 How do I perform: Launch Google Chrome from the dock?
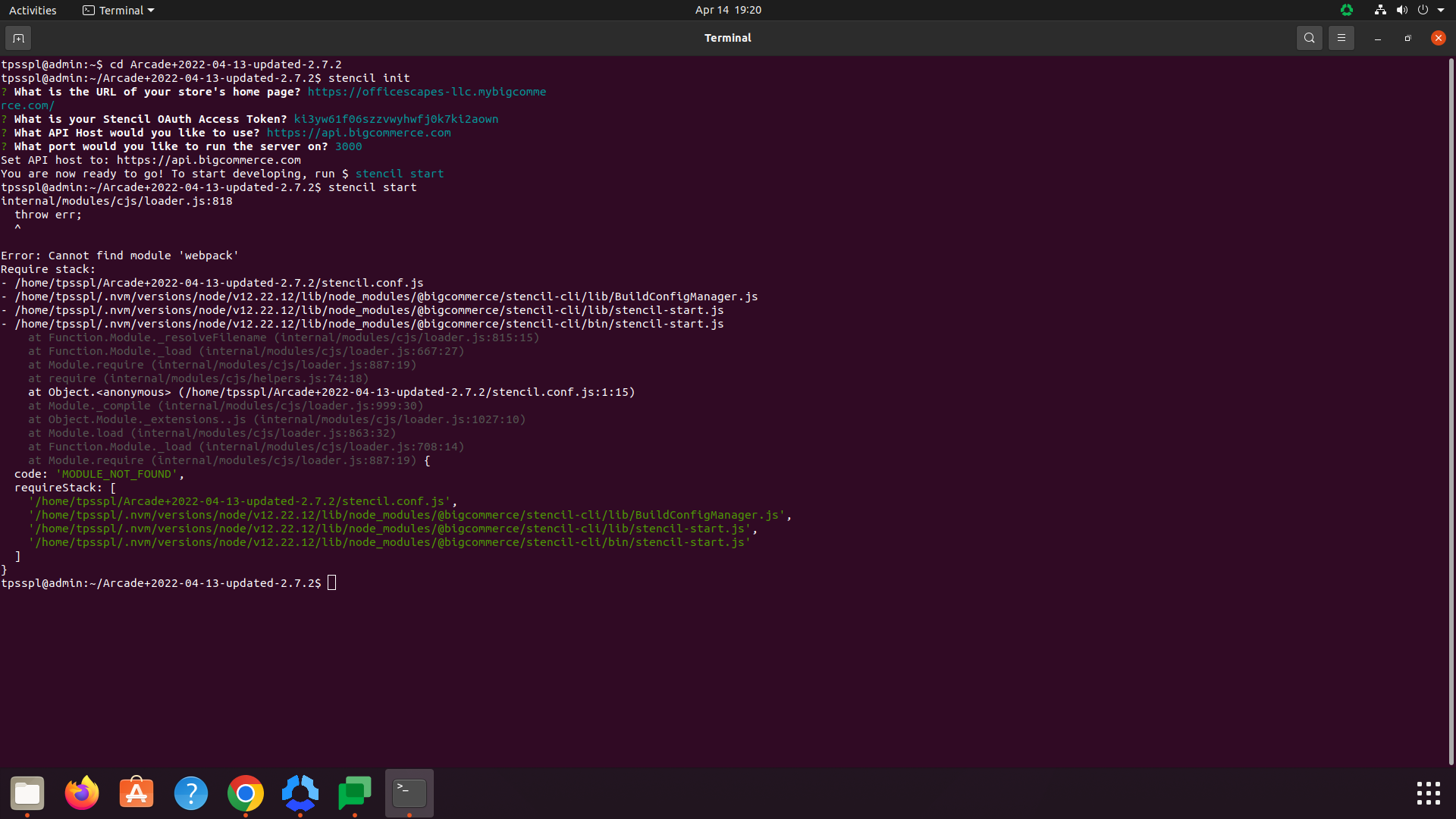[246, 793]
